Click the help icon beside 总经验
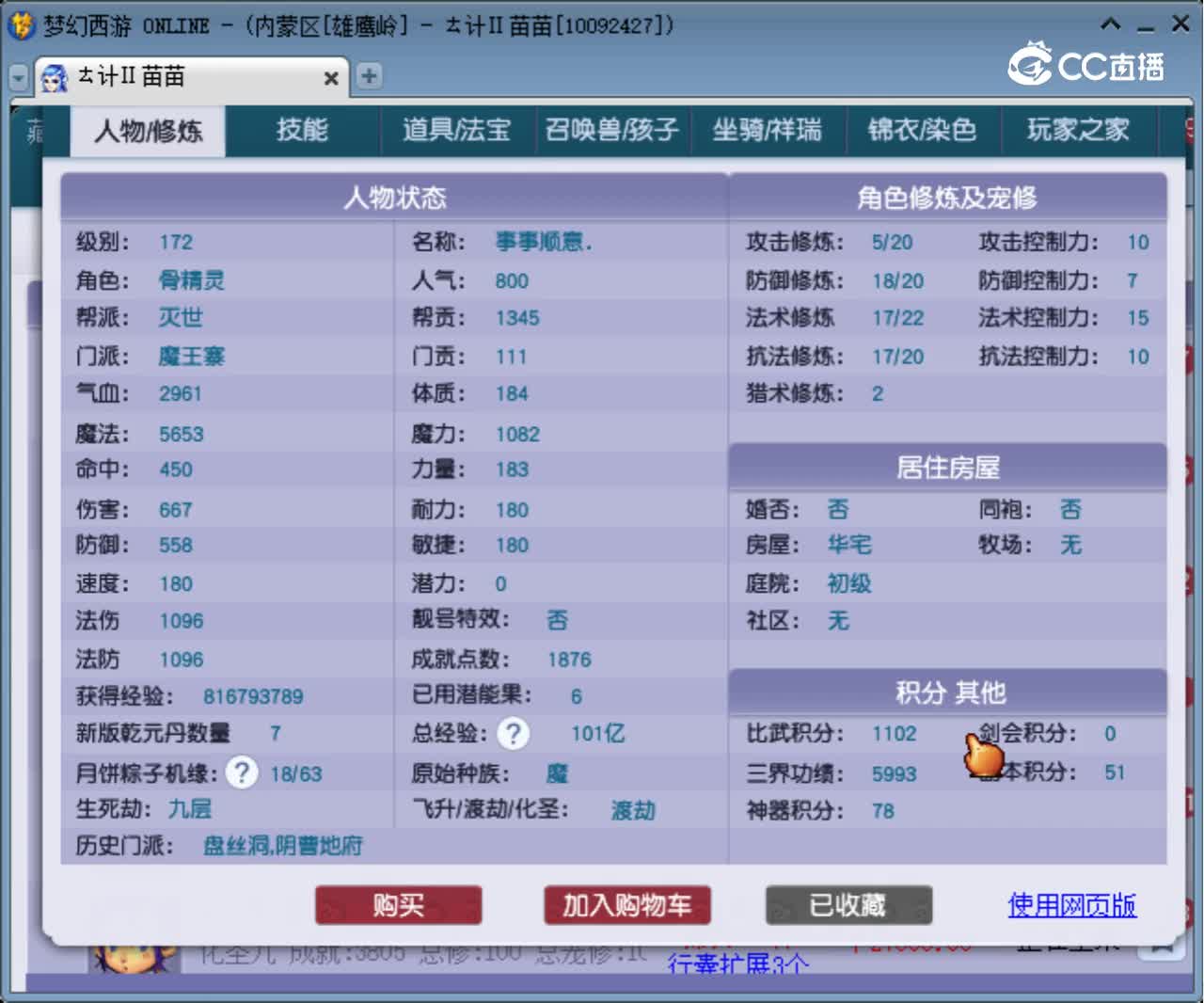Screen dimensions: 1204x1003 (514, 733)
